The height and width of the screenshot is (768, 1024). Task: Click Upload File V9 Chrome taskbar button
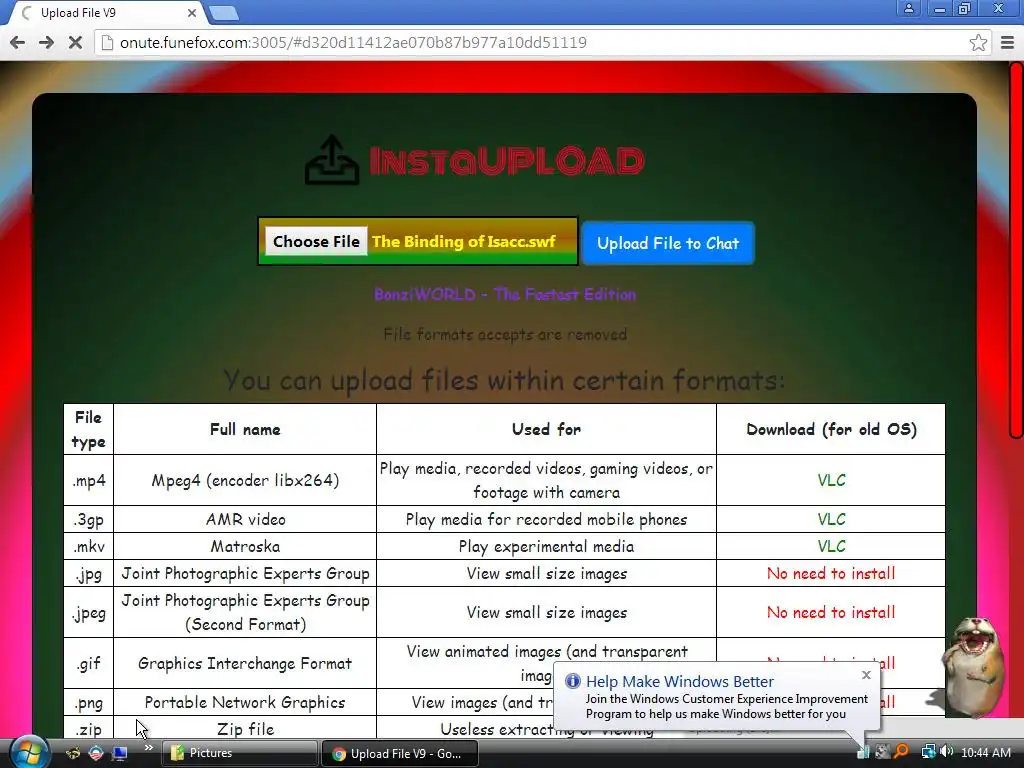(400, 754)
